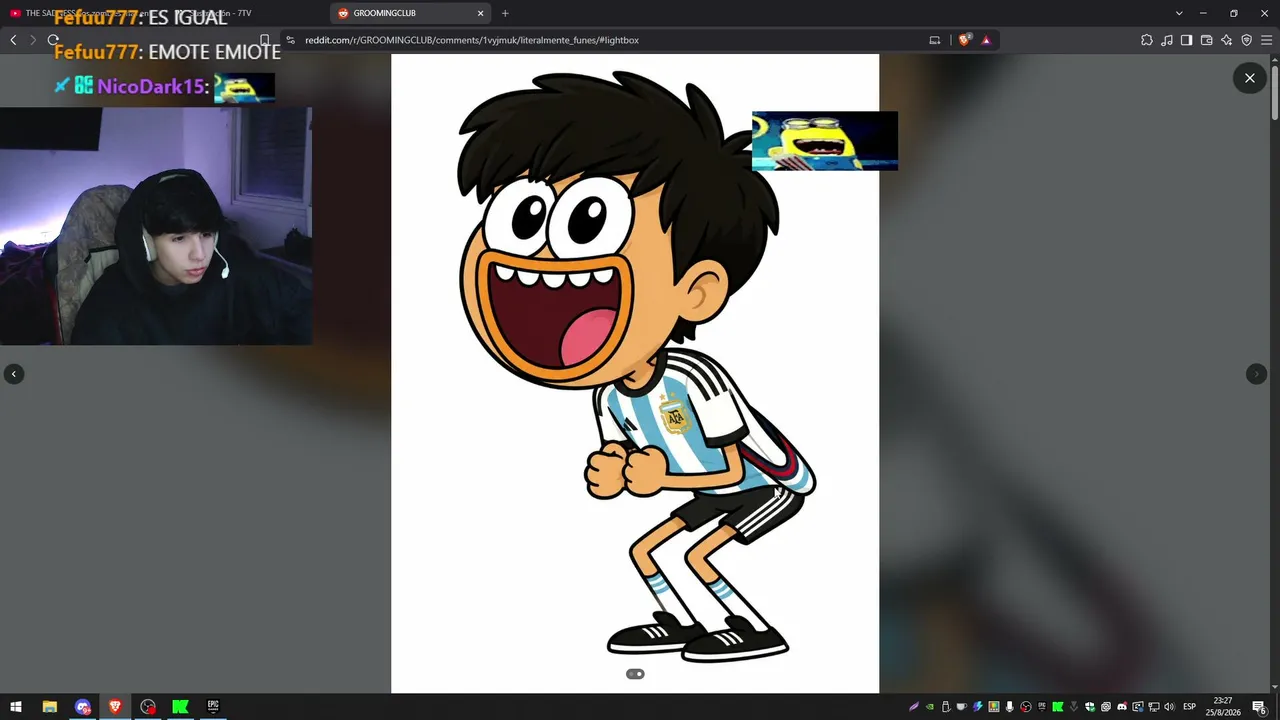
Task: Open the Brave playlist music icon
Action: [x=1167, y=40]
